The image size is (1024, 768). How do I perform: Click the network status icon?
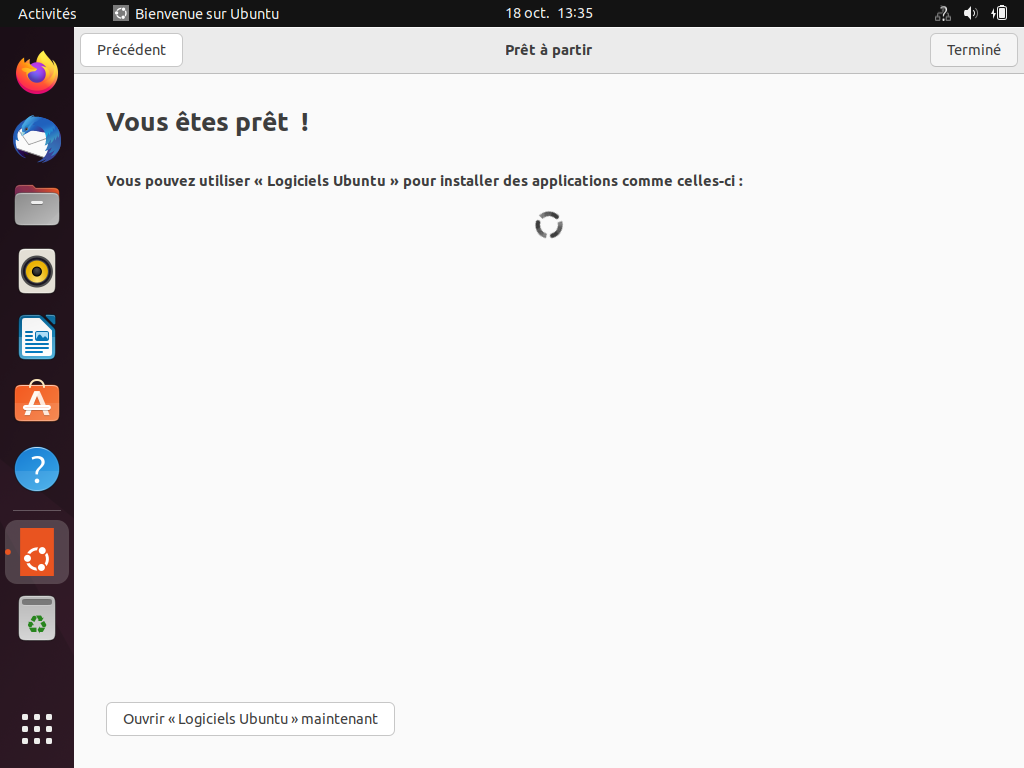(x=942, y=13)
